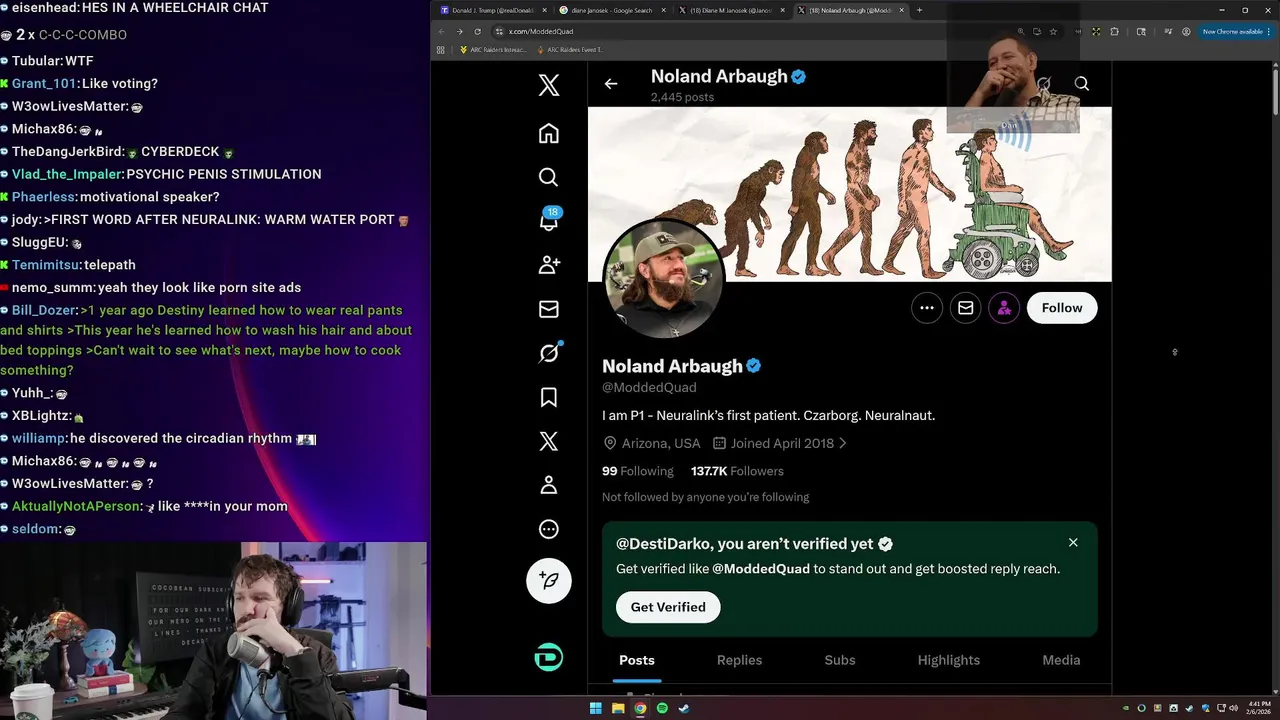Switch to the Donald J. Trump browser tab

click(493, 10)
